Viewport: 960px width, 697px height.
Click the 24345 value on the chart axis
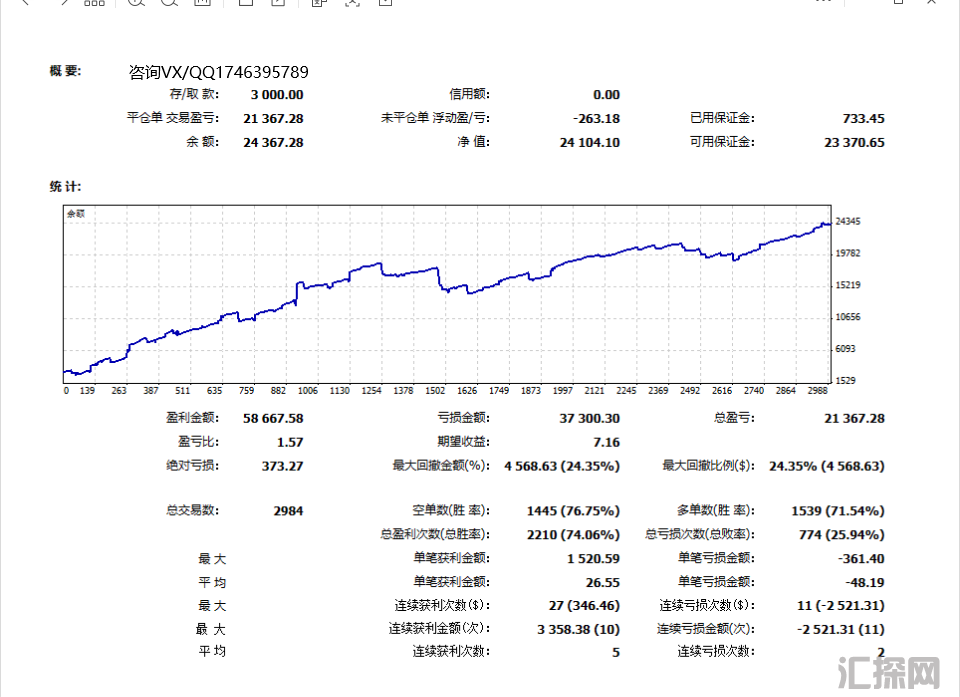tap(848, 221)
